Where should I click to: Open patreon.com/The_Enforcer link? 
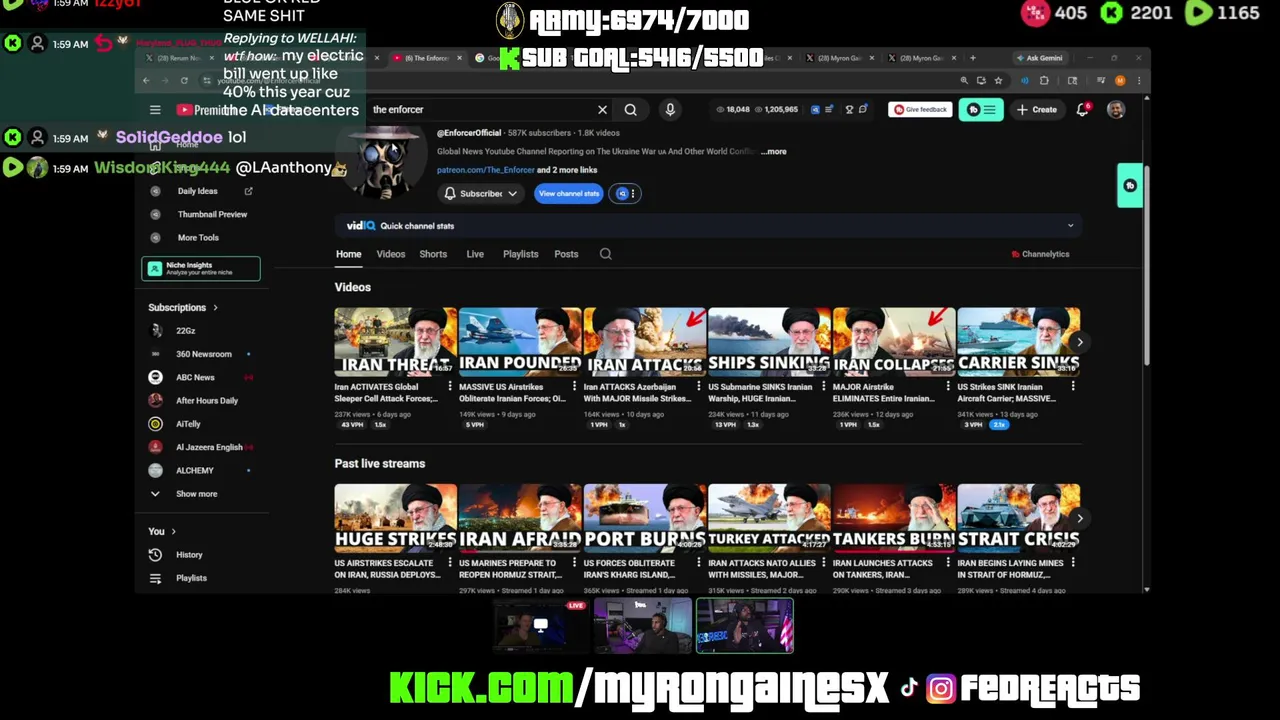[485, 170]
